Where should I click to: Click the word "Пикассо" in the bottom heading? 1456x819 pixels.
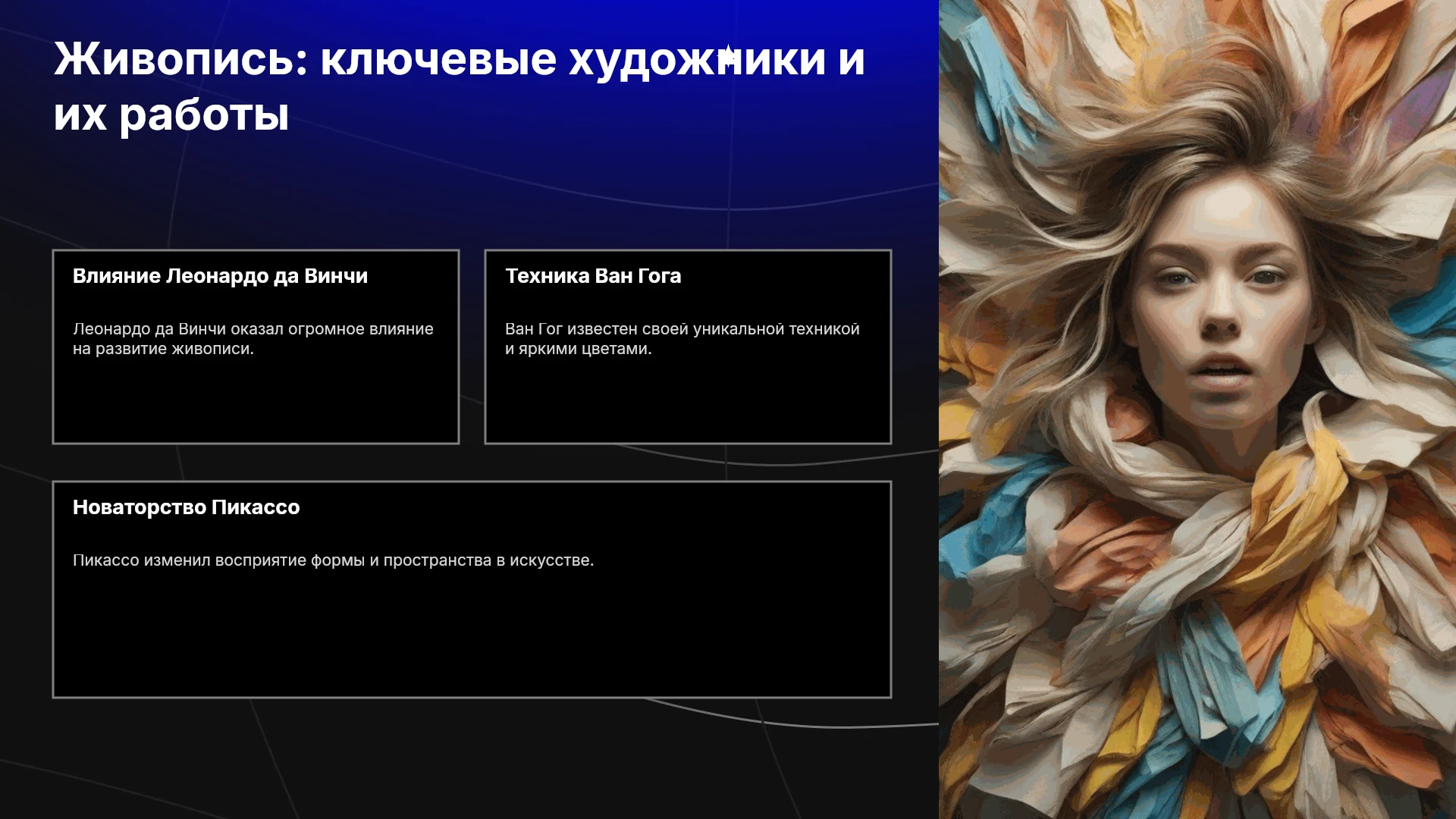(x=256, y=507)
